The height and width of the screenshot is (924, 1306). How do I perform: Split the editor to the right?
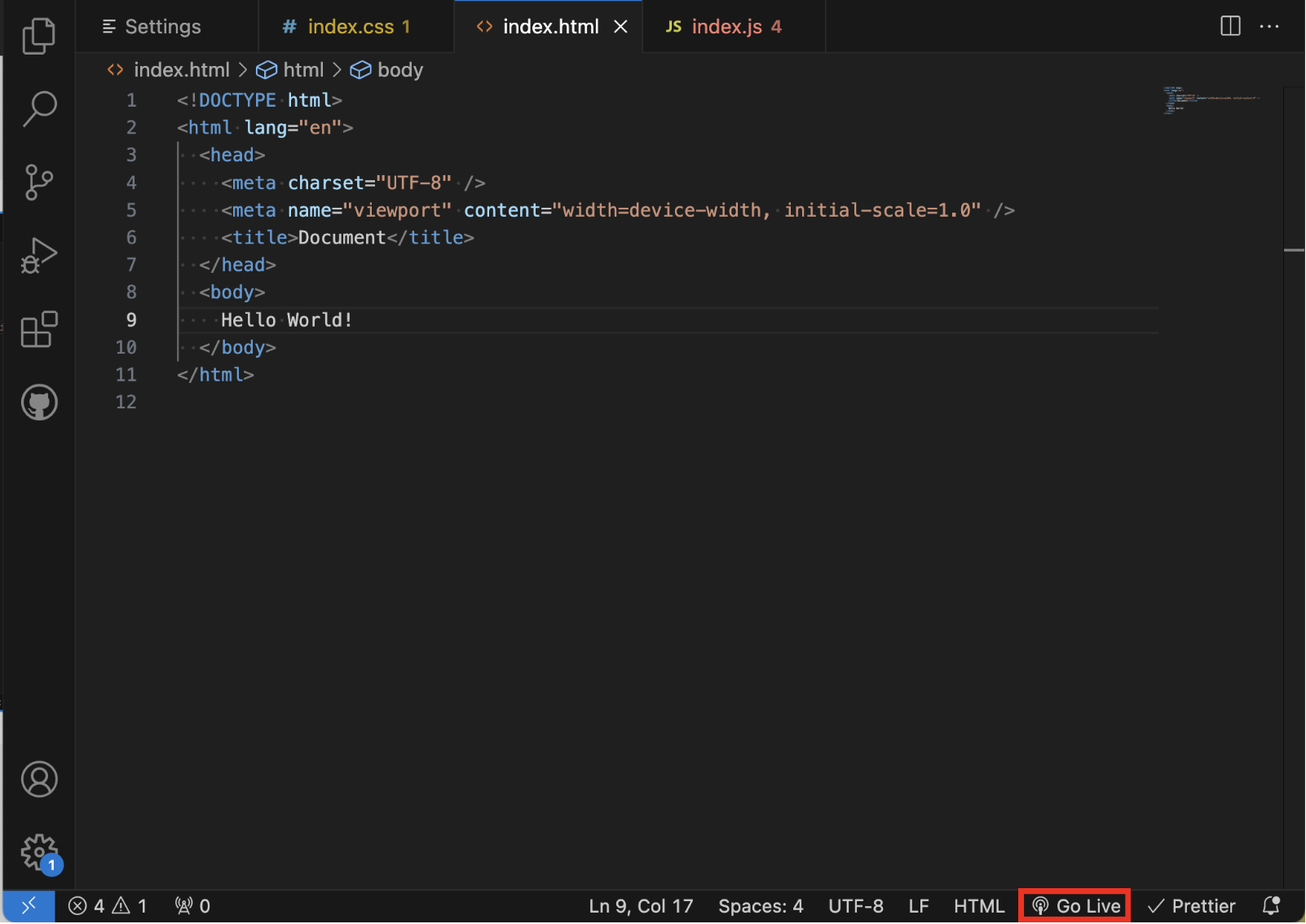(x=1230, y=26)
